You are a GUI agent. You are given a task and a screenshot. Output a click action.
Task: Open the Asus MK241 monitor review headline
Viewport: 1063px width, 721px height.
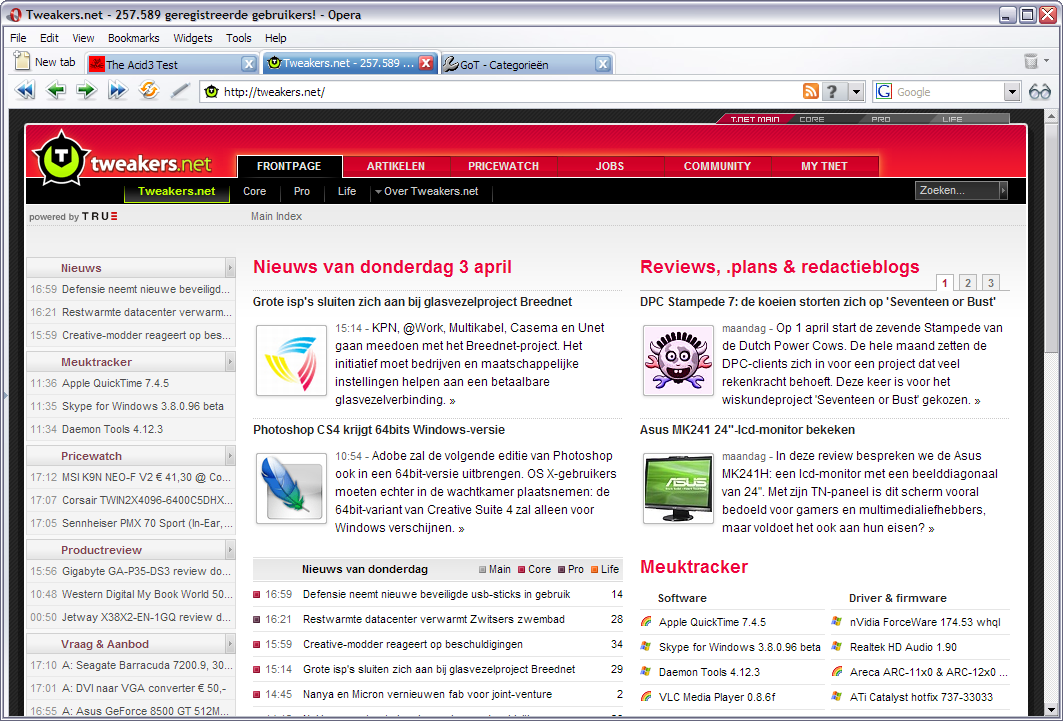coord(747,430)
